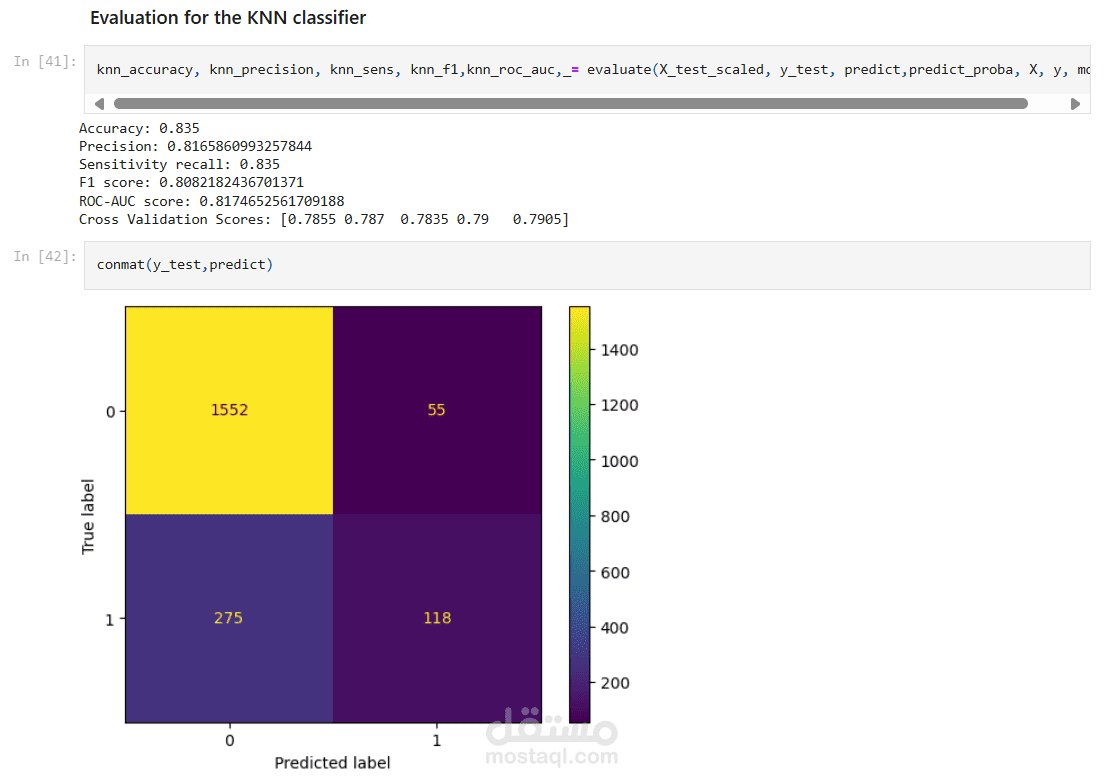Click inside the knn_accuracy evaluate code cell
1104x784 pixels.
[587, 70]
